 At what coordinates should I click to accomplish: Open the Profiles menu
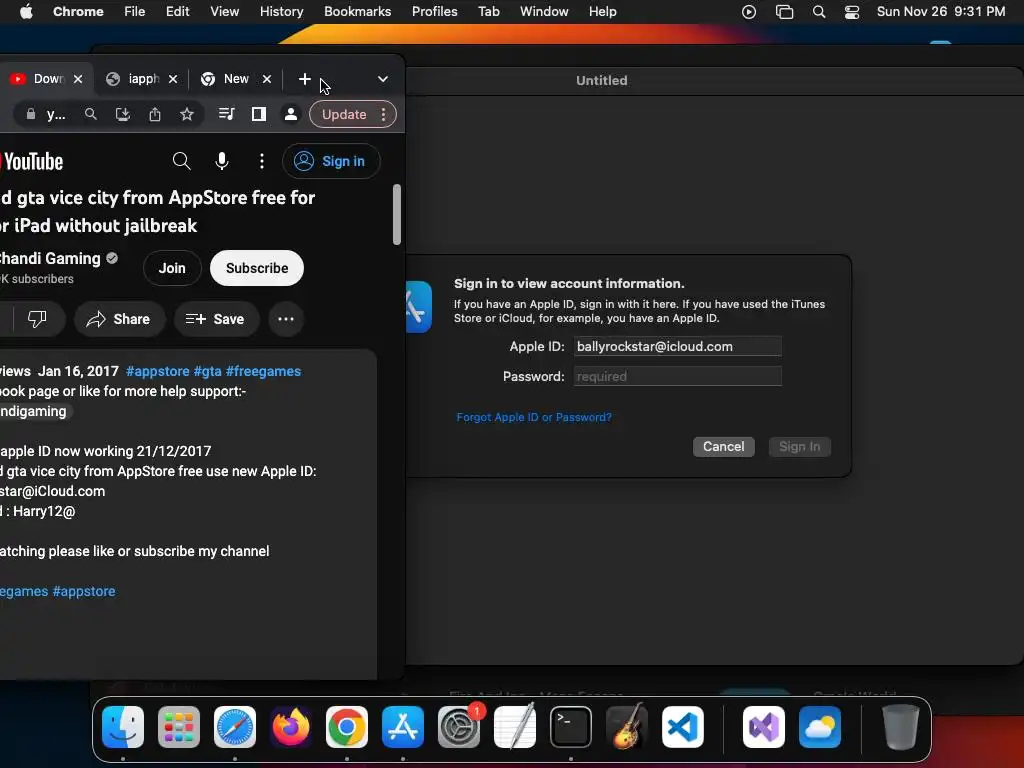click(434, 11)
